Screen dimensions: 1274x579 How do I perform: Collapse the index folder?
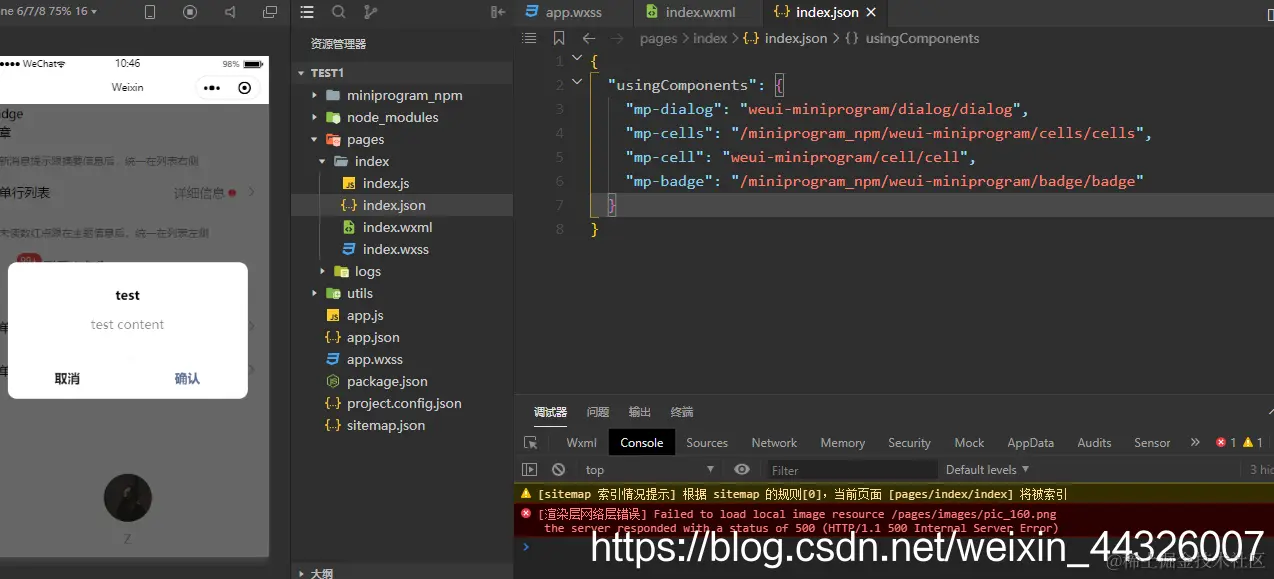pos(322,161)
